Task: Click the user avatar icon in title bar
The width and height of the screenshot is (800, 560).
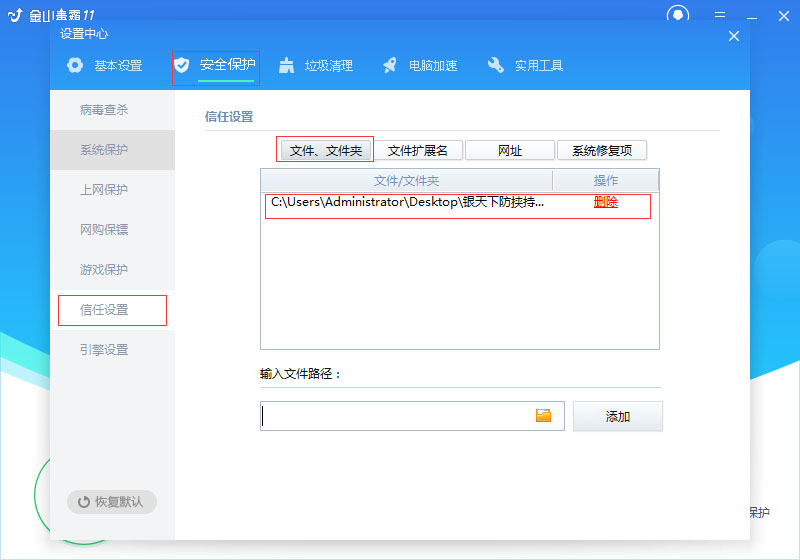Action: (679, 14)
